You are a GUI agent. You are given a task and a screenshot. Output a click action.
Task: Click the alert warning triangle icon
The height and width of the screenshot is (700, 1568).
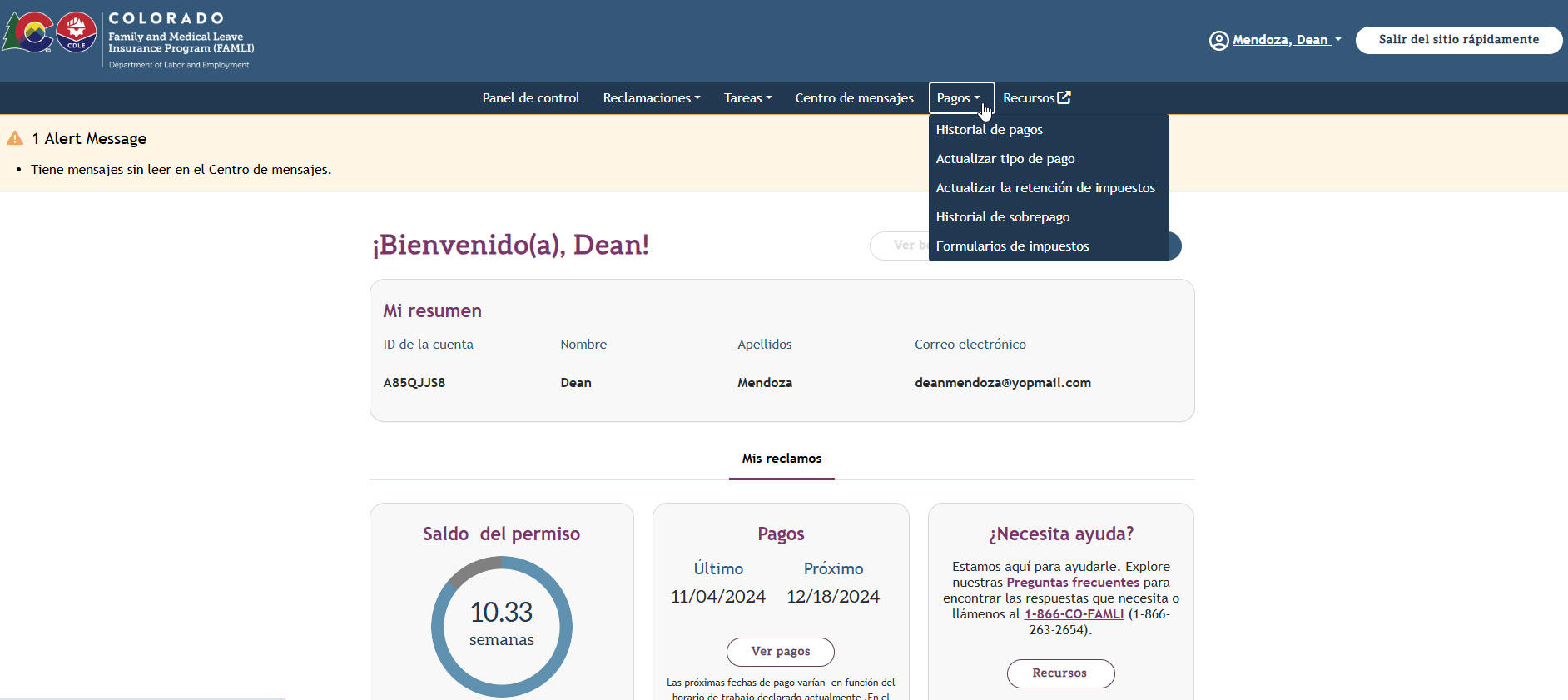[15, 138]
